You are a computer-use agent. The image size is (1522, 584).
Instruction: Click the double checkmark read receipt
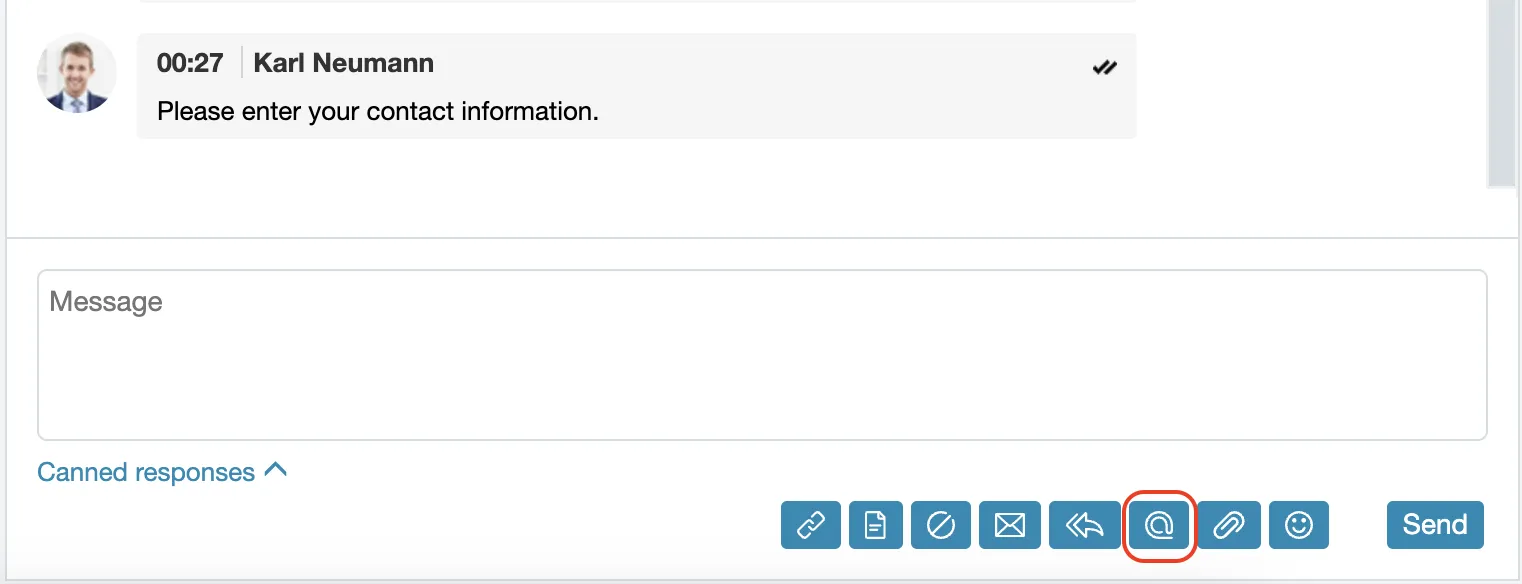coord(1104,68)
